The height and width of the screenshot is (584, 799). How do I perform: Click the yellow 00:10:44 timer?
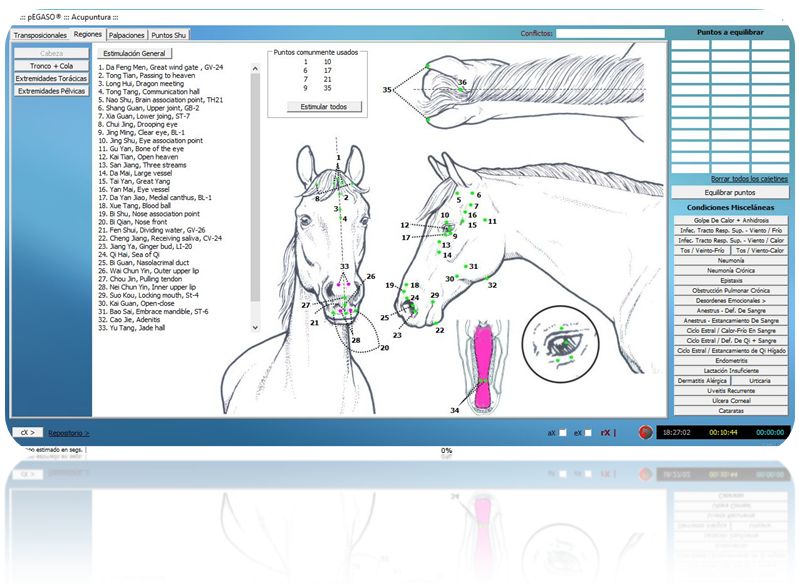[x=723, y=433]
